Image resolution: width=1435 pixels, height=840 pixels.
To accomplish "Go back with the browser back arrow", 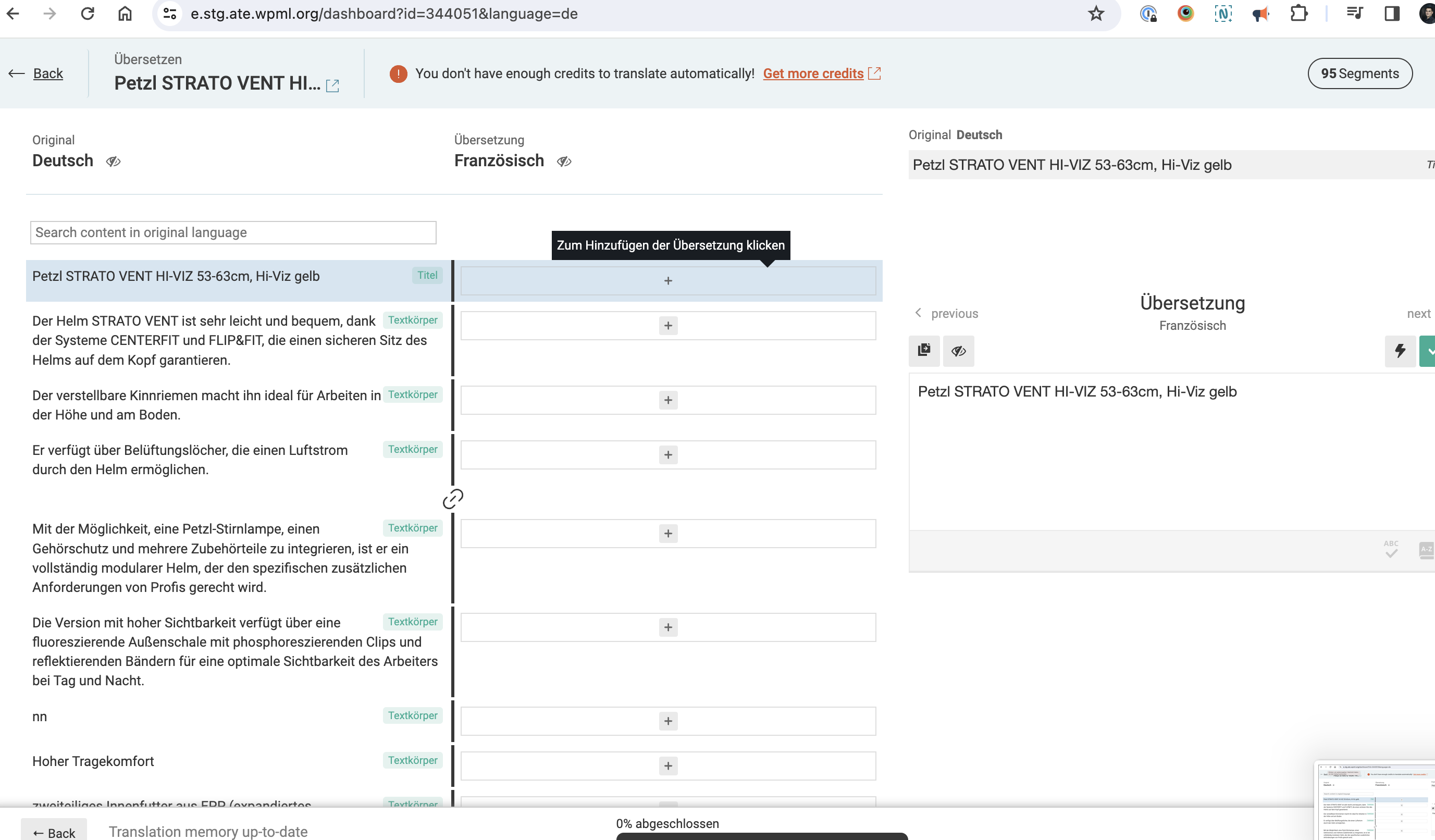I will click(13, 14).
